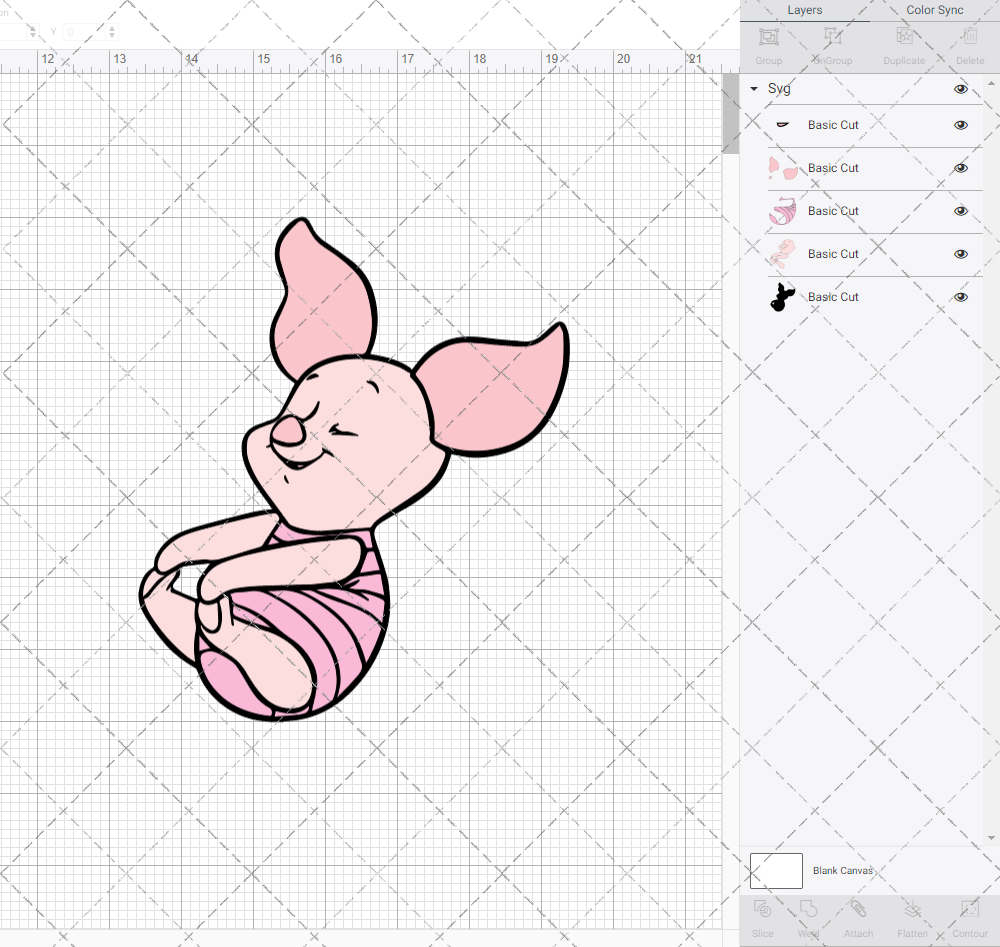Click the Delete trash icon
The width and height of the screenshot is (1000, 947).
(970, 36)
